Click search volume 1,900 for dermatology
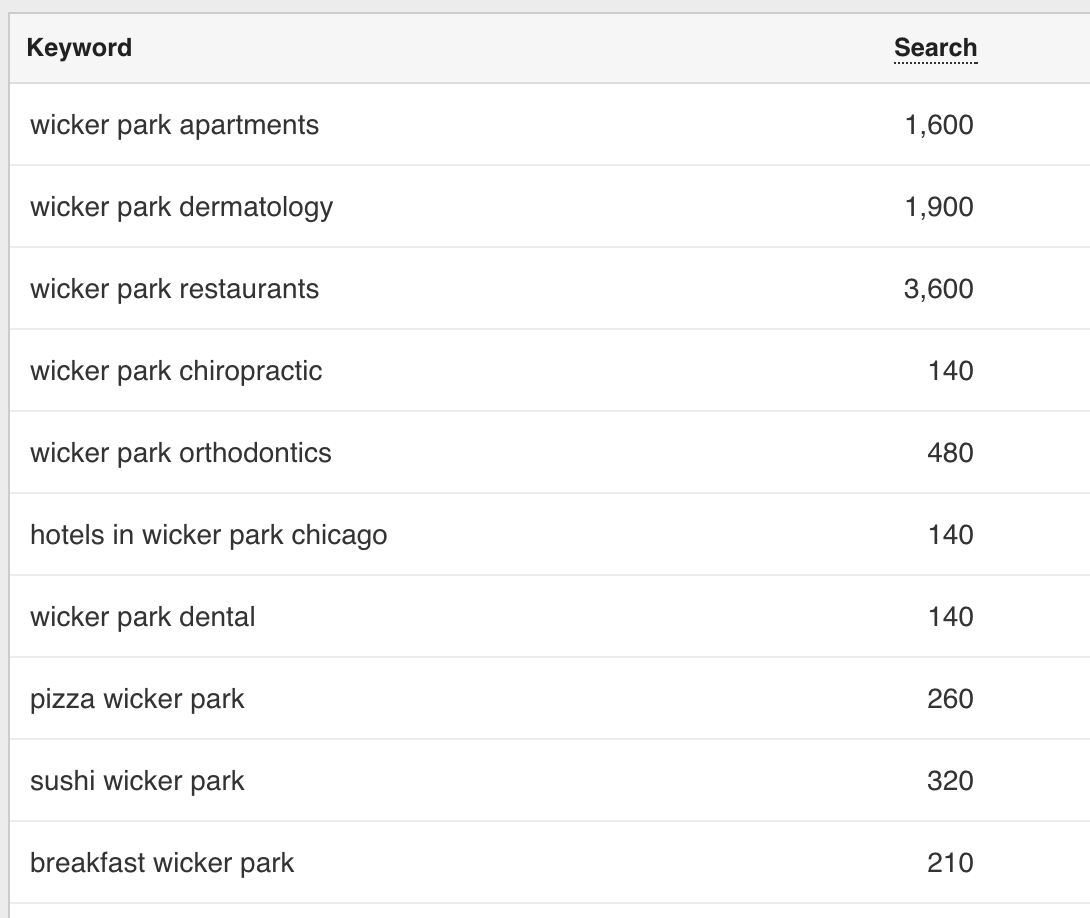Viewport: 1090px width, 918px height. click(939, 207)
